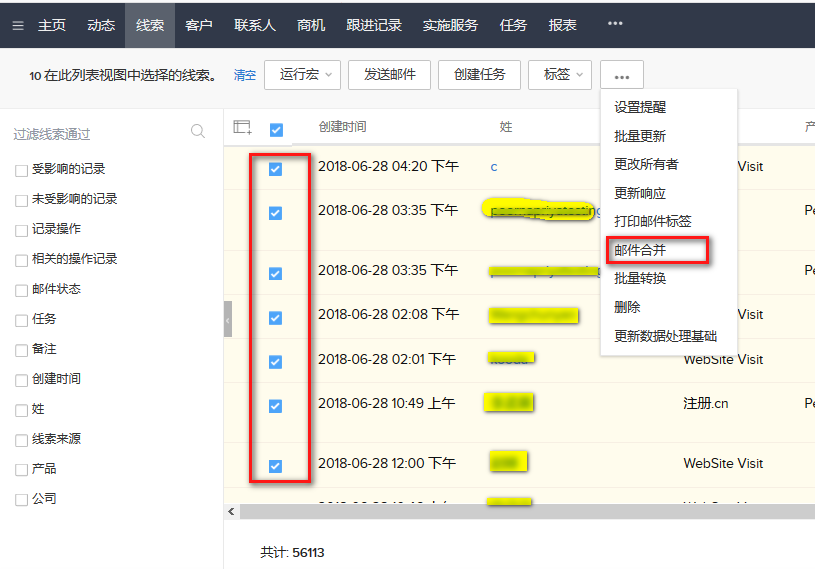Choose 批量更新 in the dropdown menu

pos(640,136)
